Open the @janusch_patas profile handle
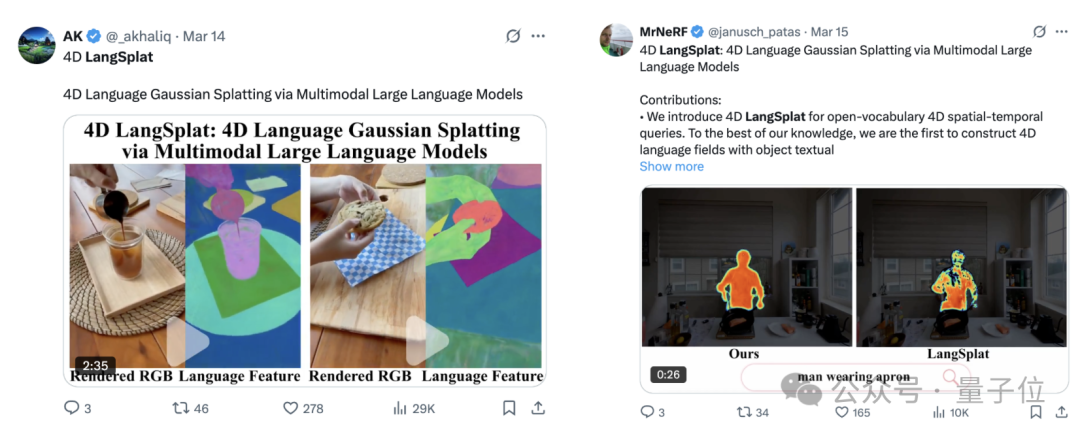The height and width of the screenshot is (434, 1080). [x=755, y=32]
